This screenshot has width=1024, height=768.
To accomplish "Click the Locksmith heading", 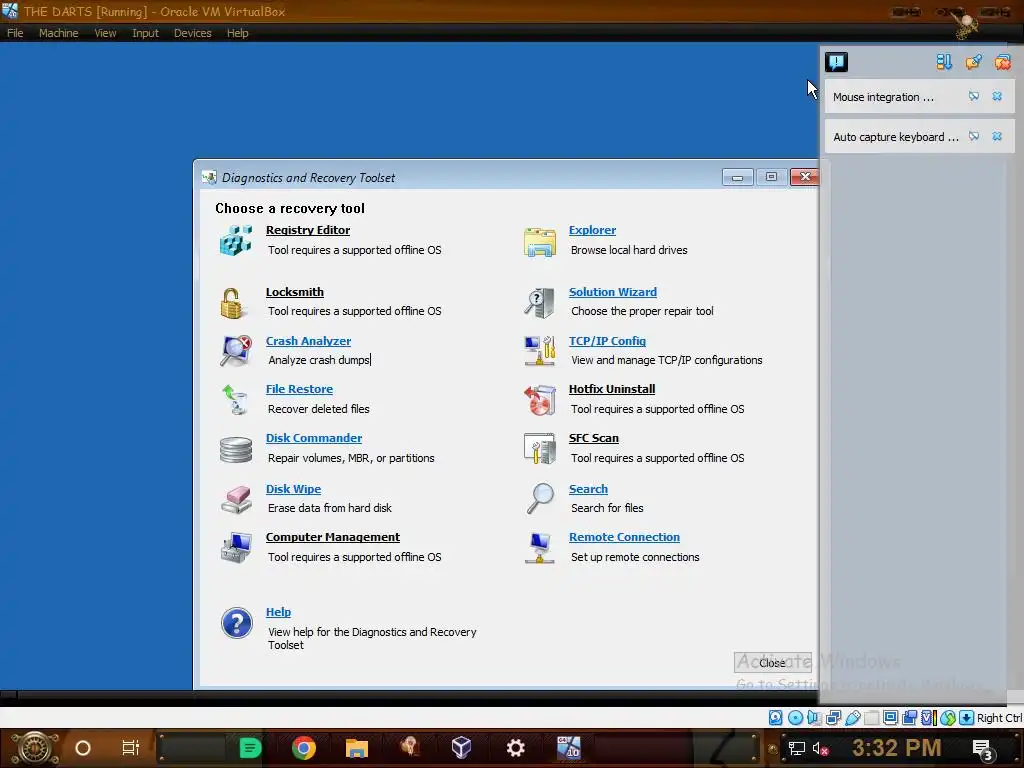I will (295, 292).
